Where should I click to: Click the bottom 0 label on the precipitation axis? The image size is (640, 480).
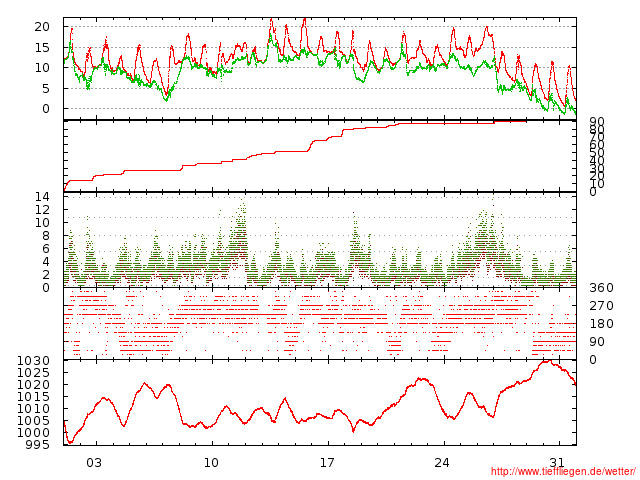pos(593,192)
